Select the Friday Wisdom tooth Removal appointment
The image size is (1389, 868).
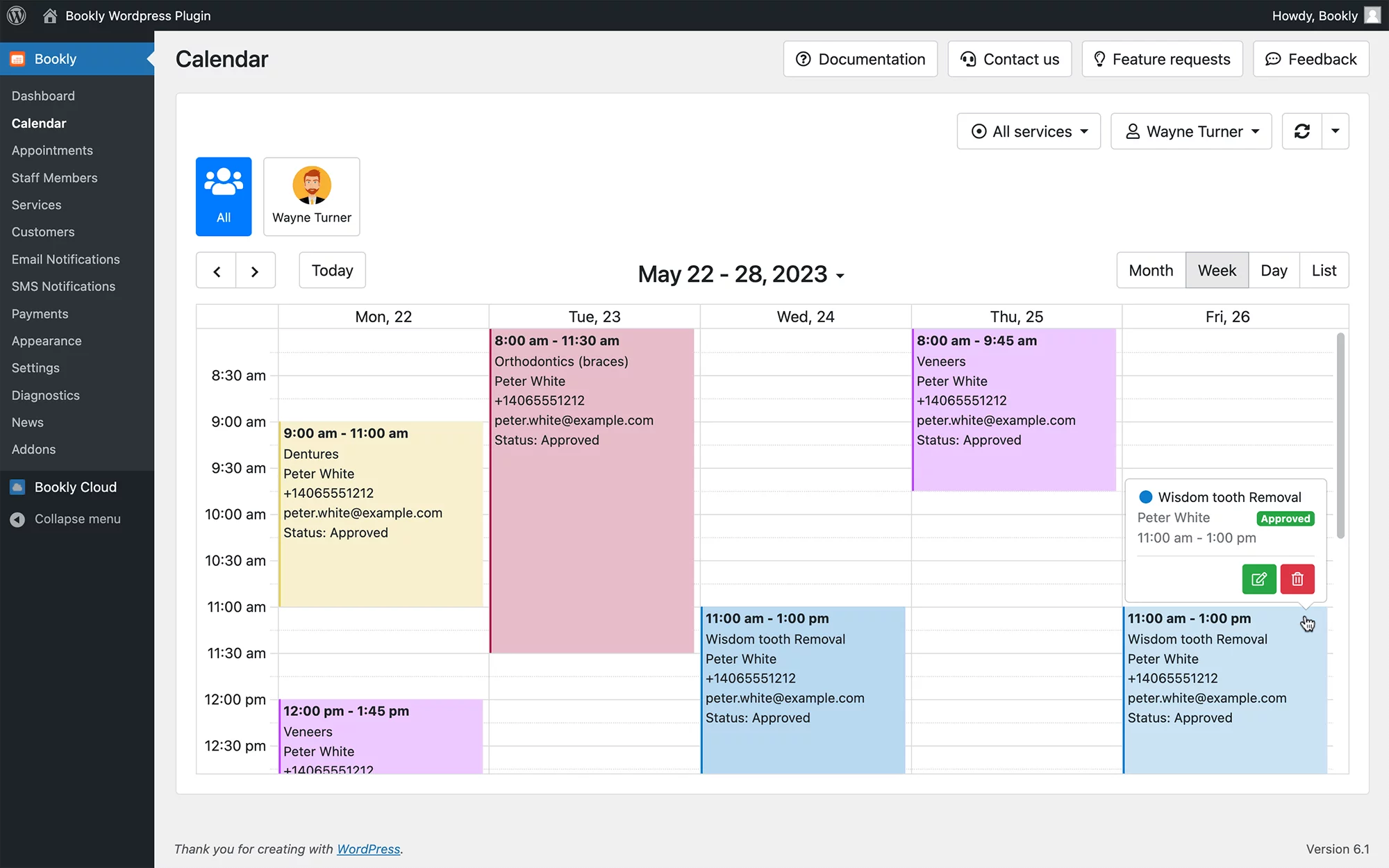[1225, 690]
